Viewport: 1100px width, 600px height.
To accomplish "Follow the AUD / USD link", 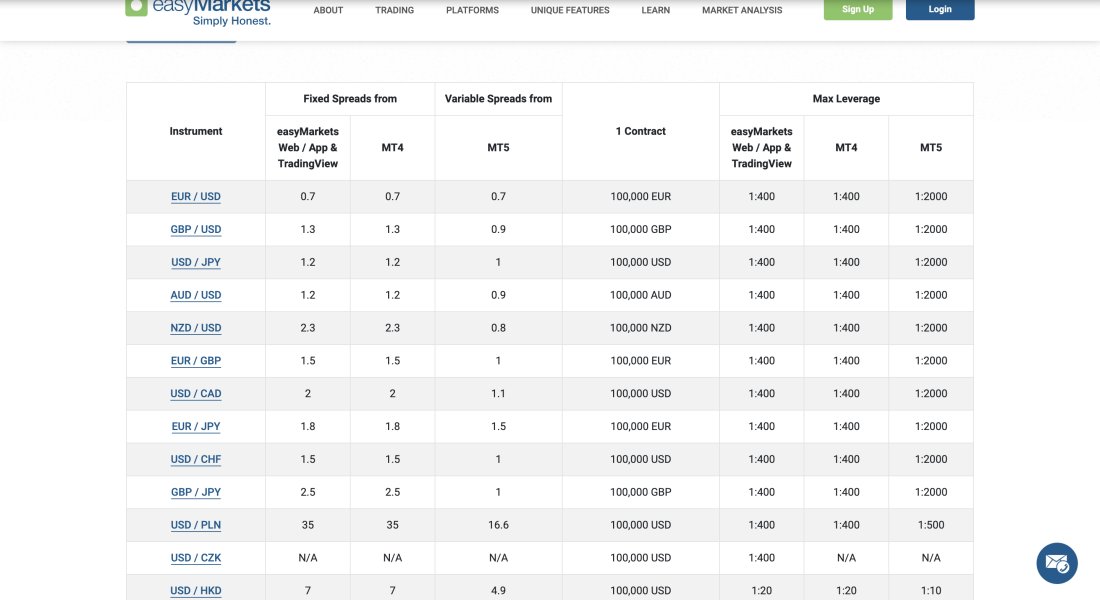I will pyautogui.click(x=196, y=296).
